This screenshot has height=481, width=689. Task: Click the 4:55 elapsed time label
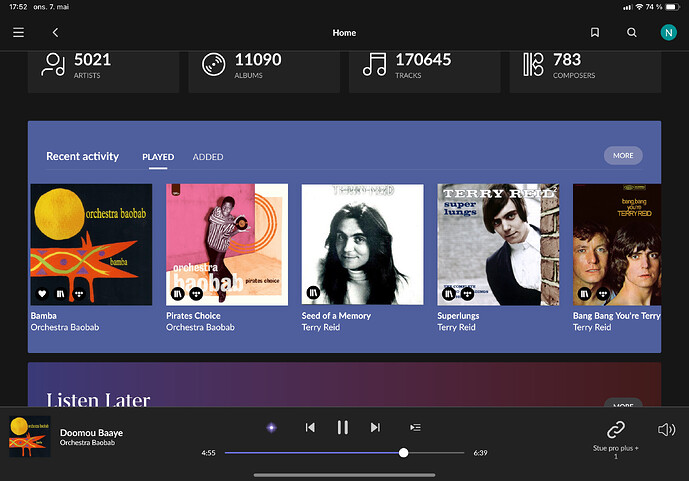point(208,453)
